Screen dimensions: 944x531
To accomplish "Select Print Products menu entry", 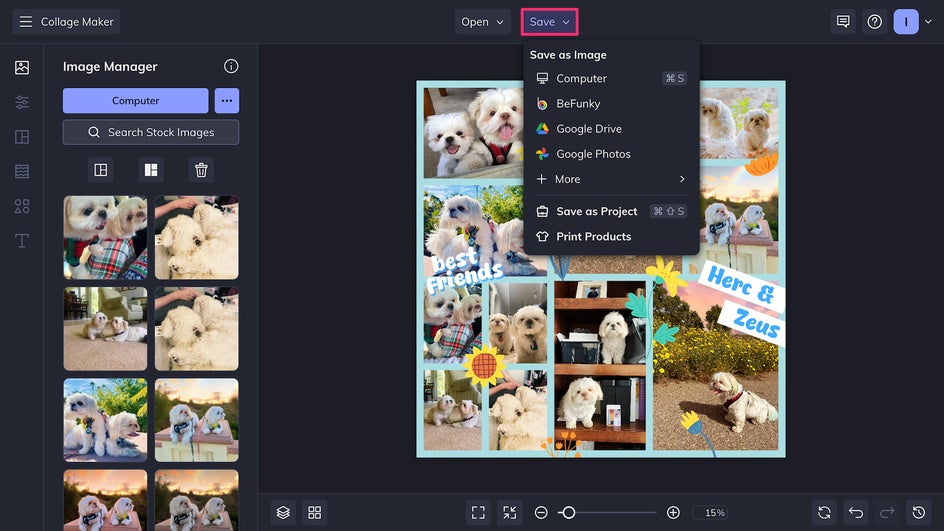I will click(593, 237).
